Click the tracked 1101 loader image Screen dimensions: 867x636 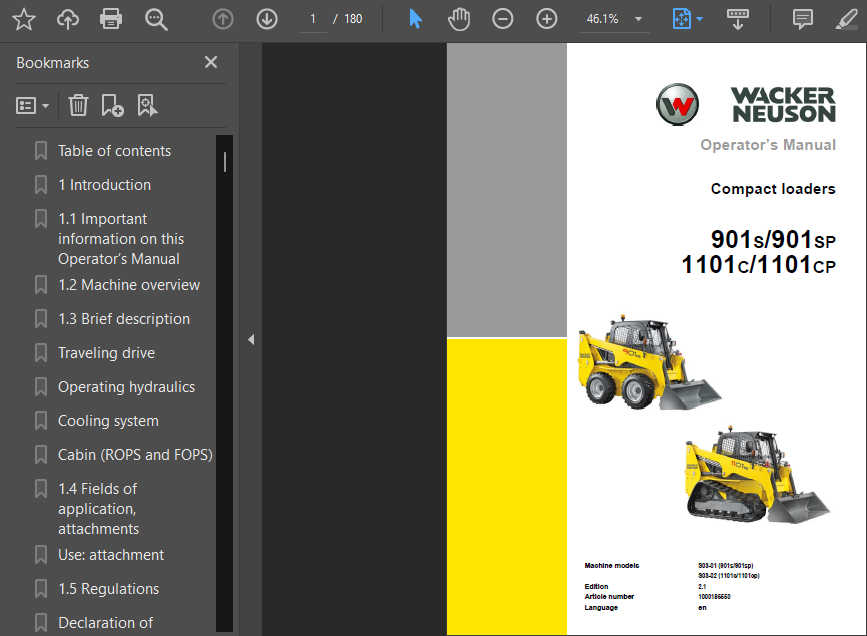coord(758,475)
